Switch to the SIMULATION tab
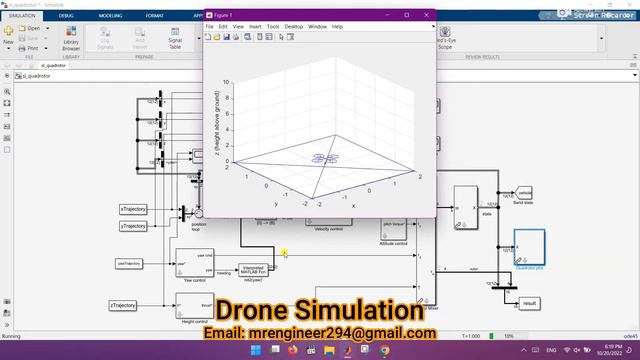 [x=22, y=16]
